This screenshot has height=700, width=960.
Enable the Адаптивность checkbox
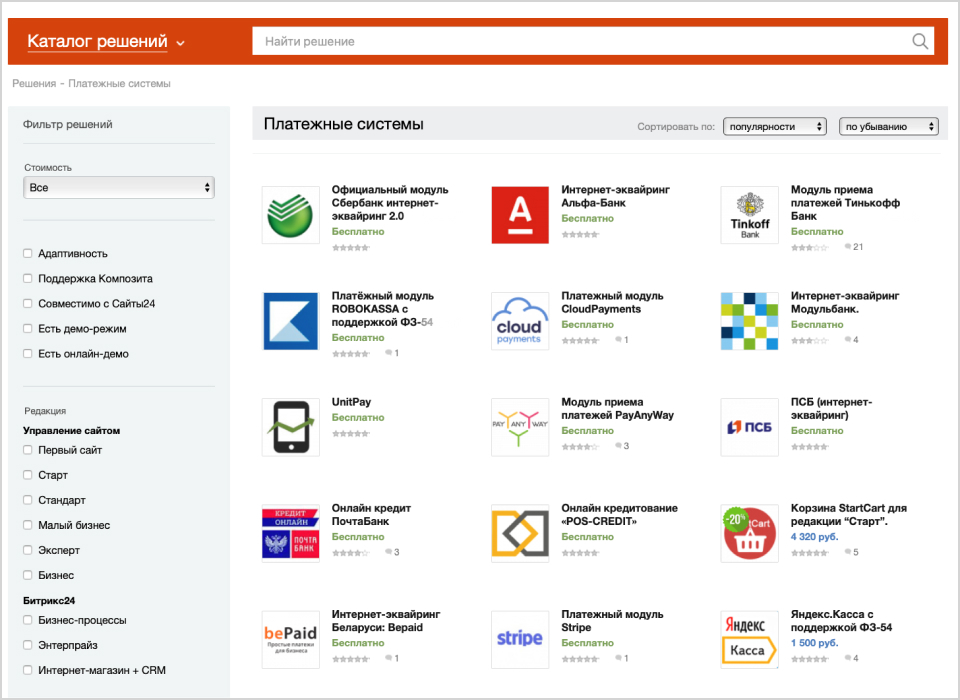click(x=28, y=253)
